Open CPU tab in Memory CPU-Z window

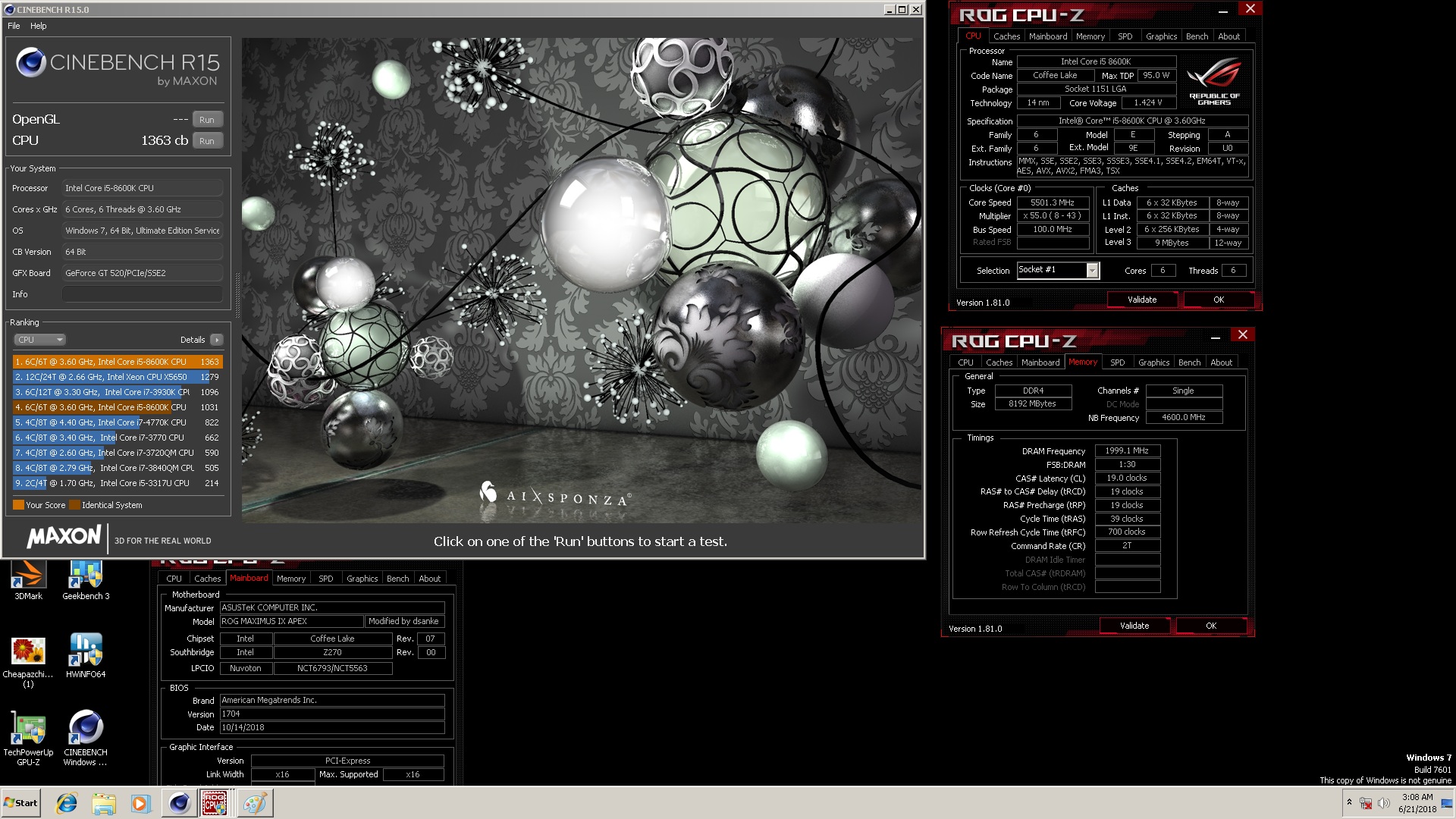[x=965, y=362]
